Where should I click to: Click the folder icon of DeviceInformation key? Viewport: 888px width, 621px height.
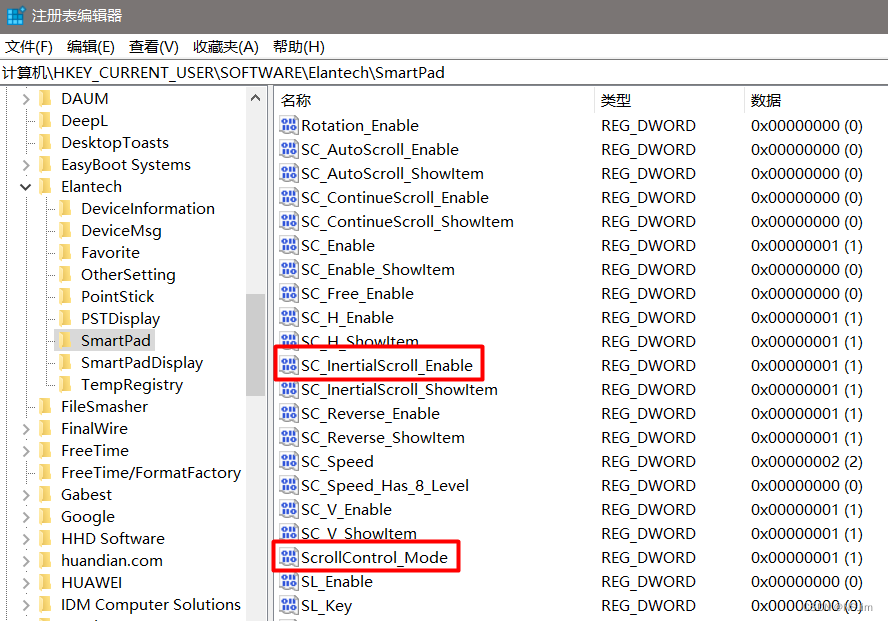65,208
